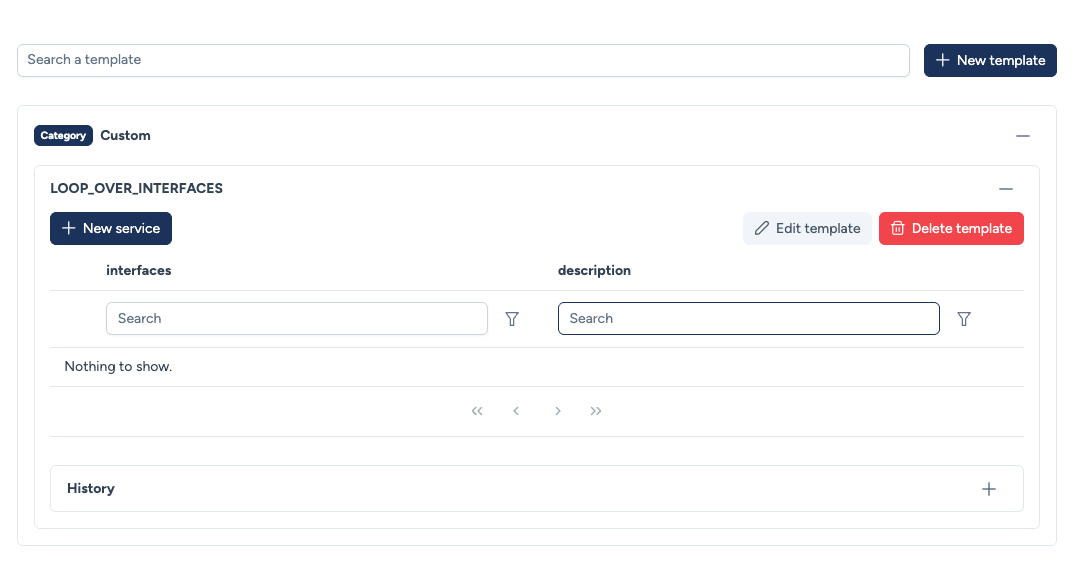The width and height of the screenshot is (1078, 563).
Task: Click the description column header
Action: coord(594,270)
